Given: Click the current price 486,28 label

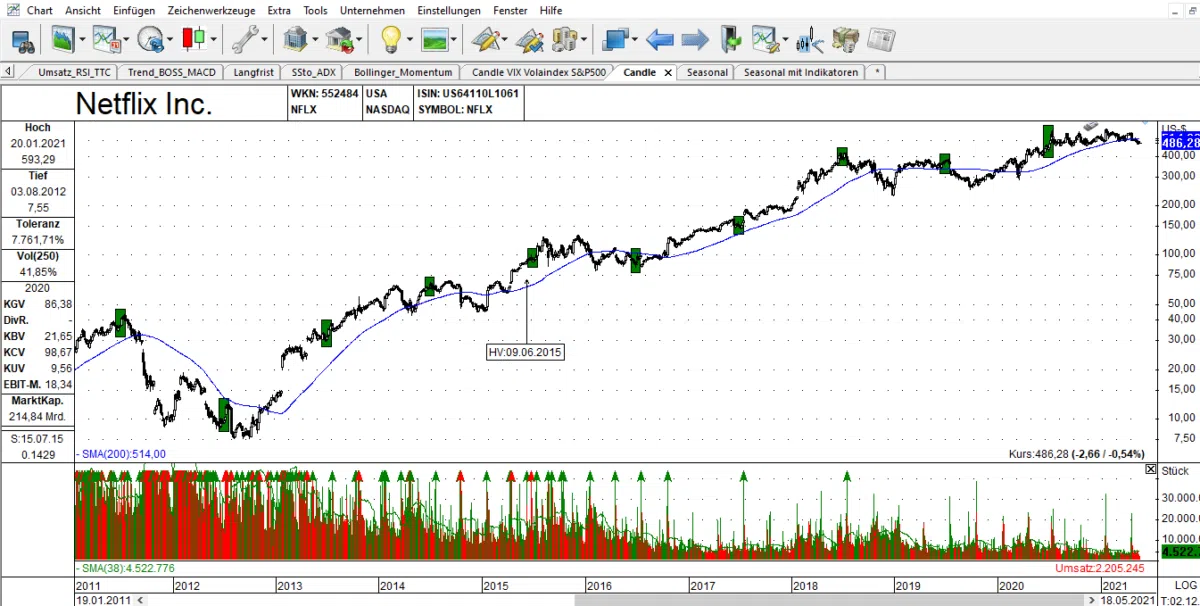Looking at the screenshot, I should (x=1180, y=143).
